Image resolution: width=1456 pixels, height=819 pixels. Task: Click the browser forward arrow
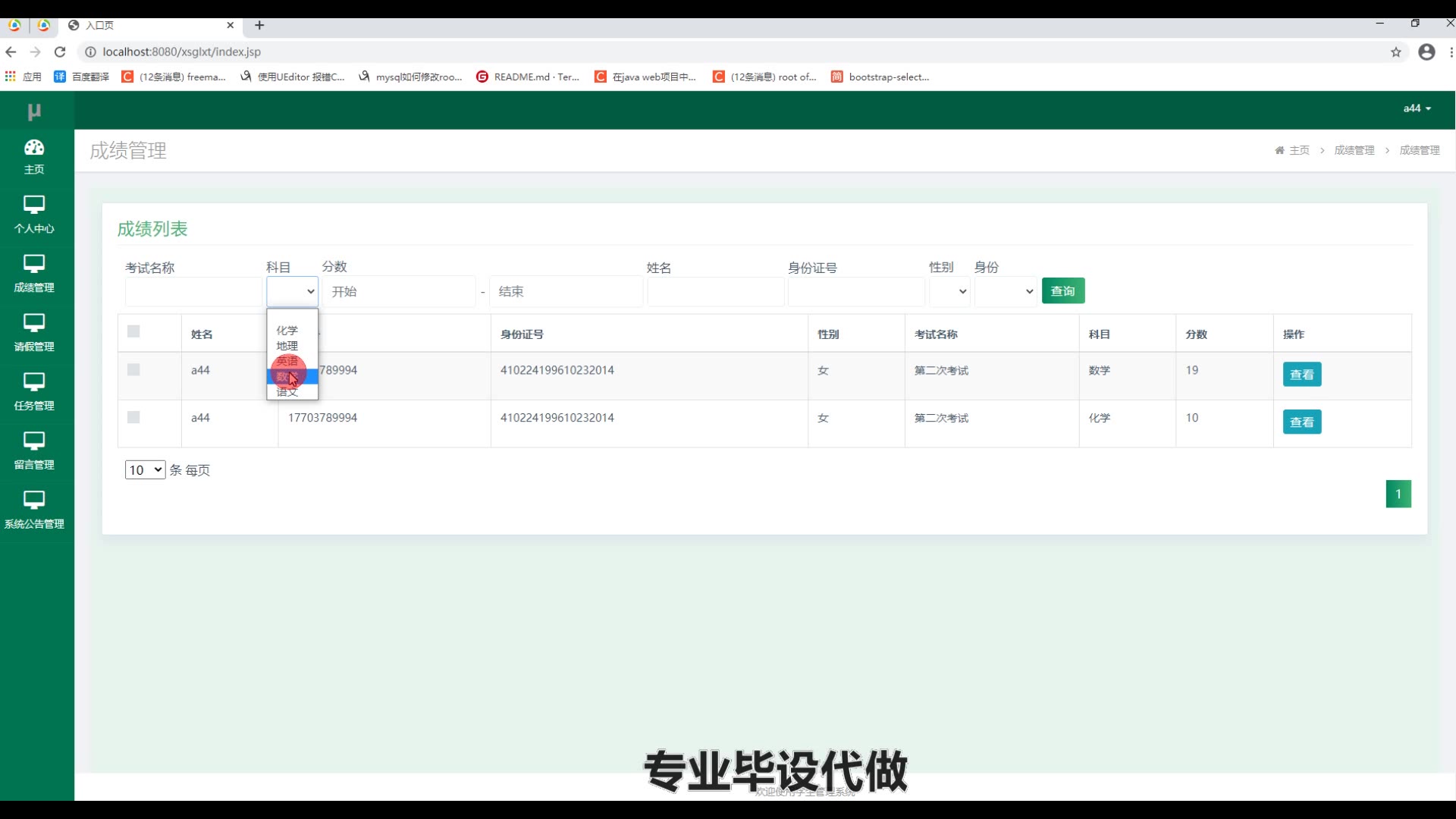(x=35, y=52)
